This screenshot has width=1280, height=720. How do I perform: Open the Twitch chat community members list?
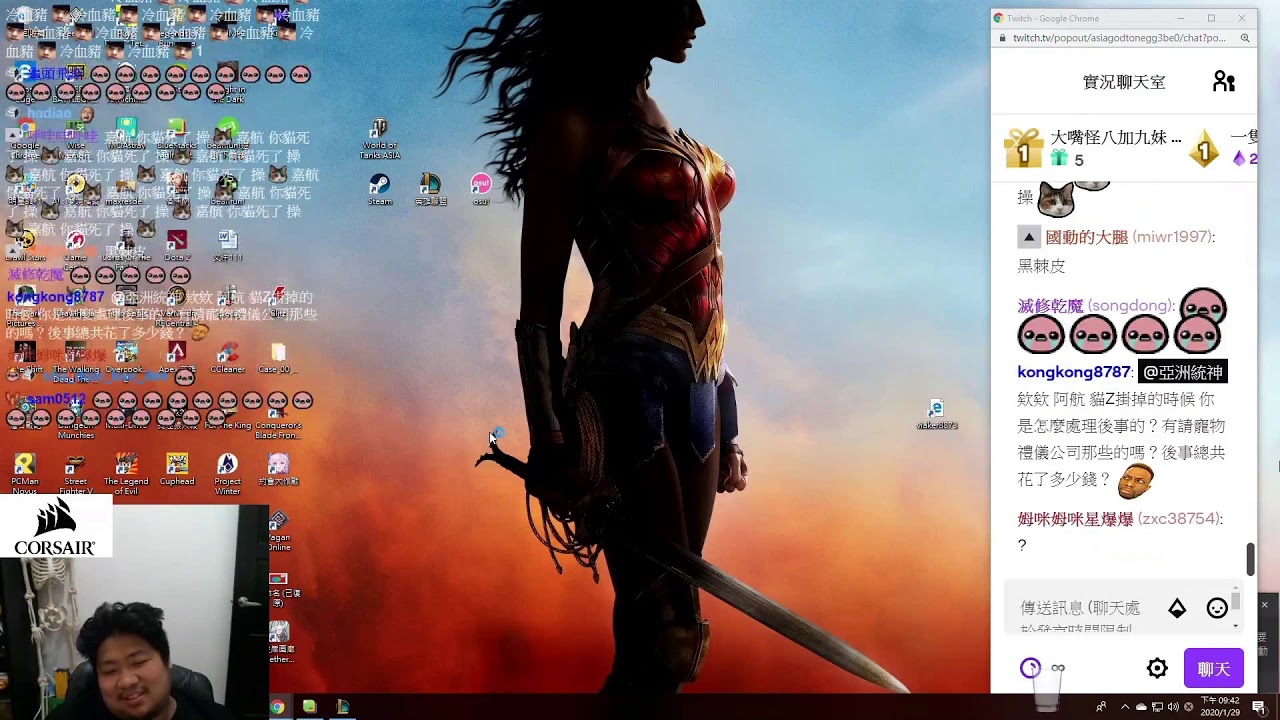point(1224,82)
